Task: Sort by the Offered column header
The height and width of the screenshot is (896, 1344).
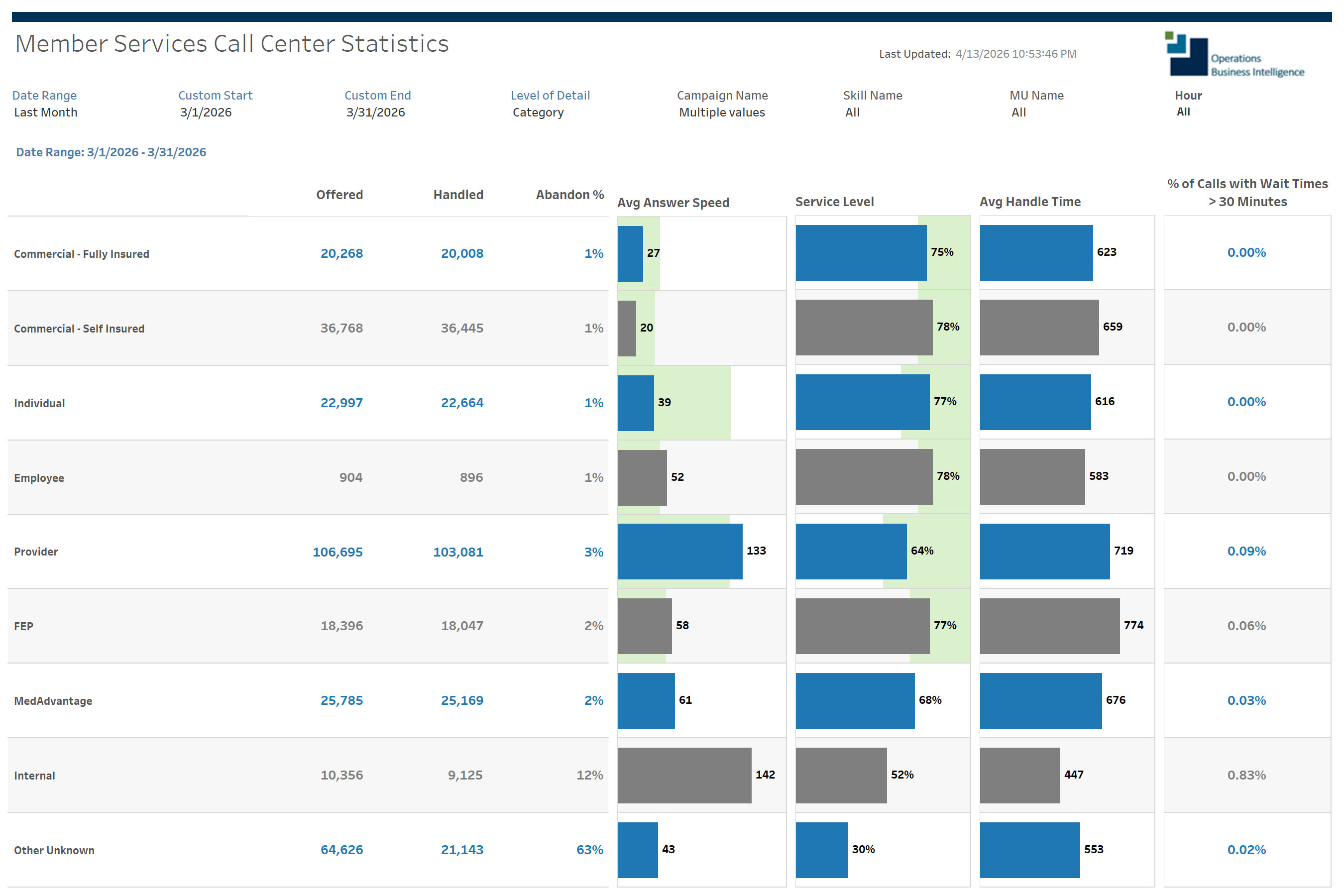Action: click(339, 194)
